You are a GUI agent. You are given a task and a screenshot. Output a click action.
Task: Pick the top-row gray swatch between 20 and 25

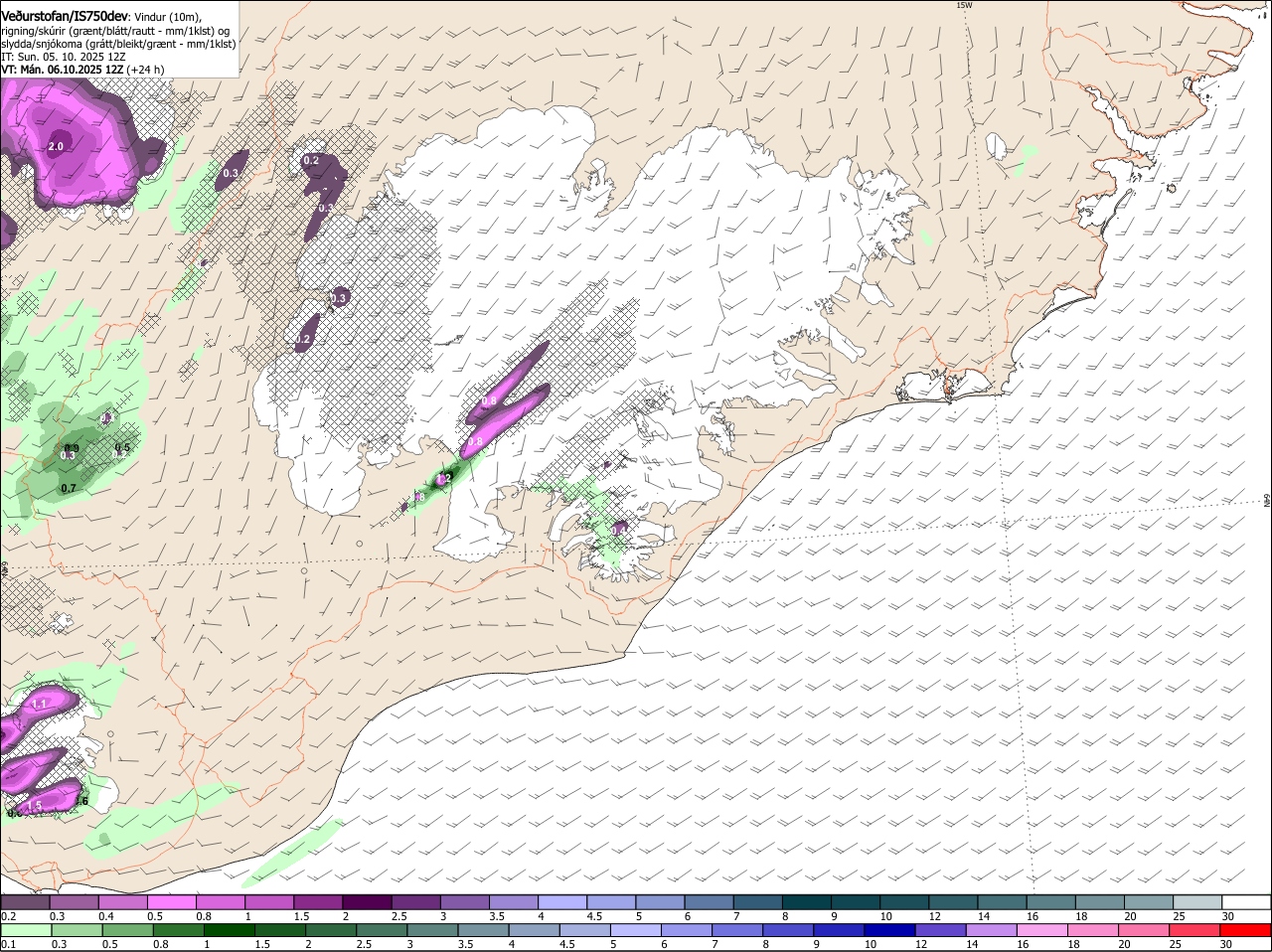(x=1149, y=901)
